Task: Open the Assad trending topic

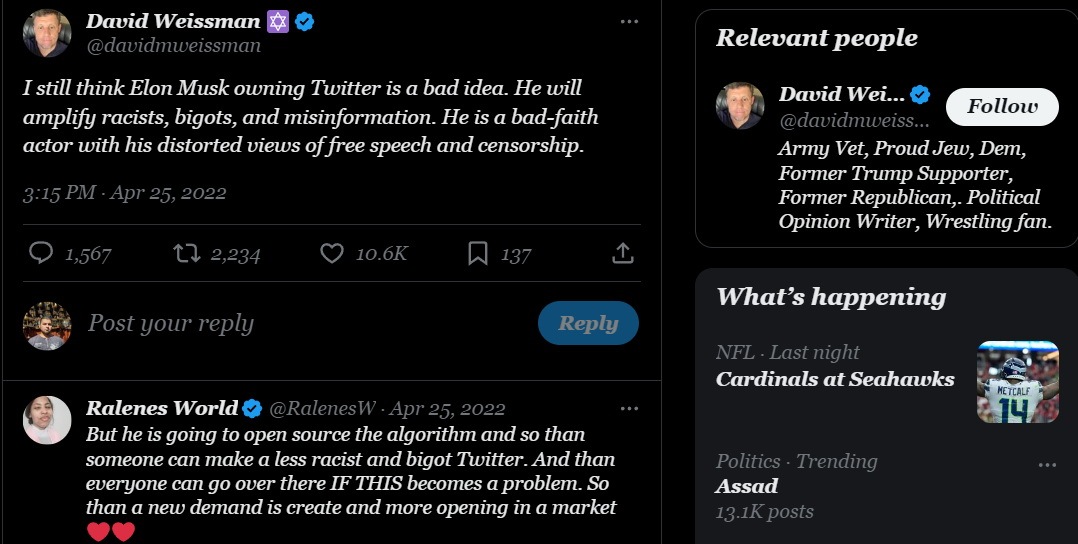Action: tap(747, 486)
